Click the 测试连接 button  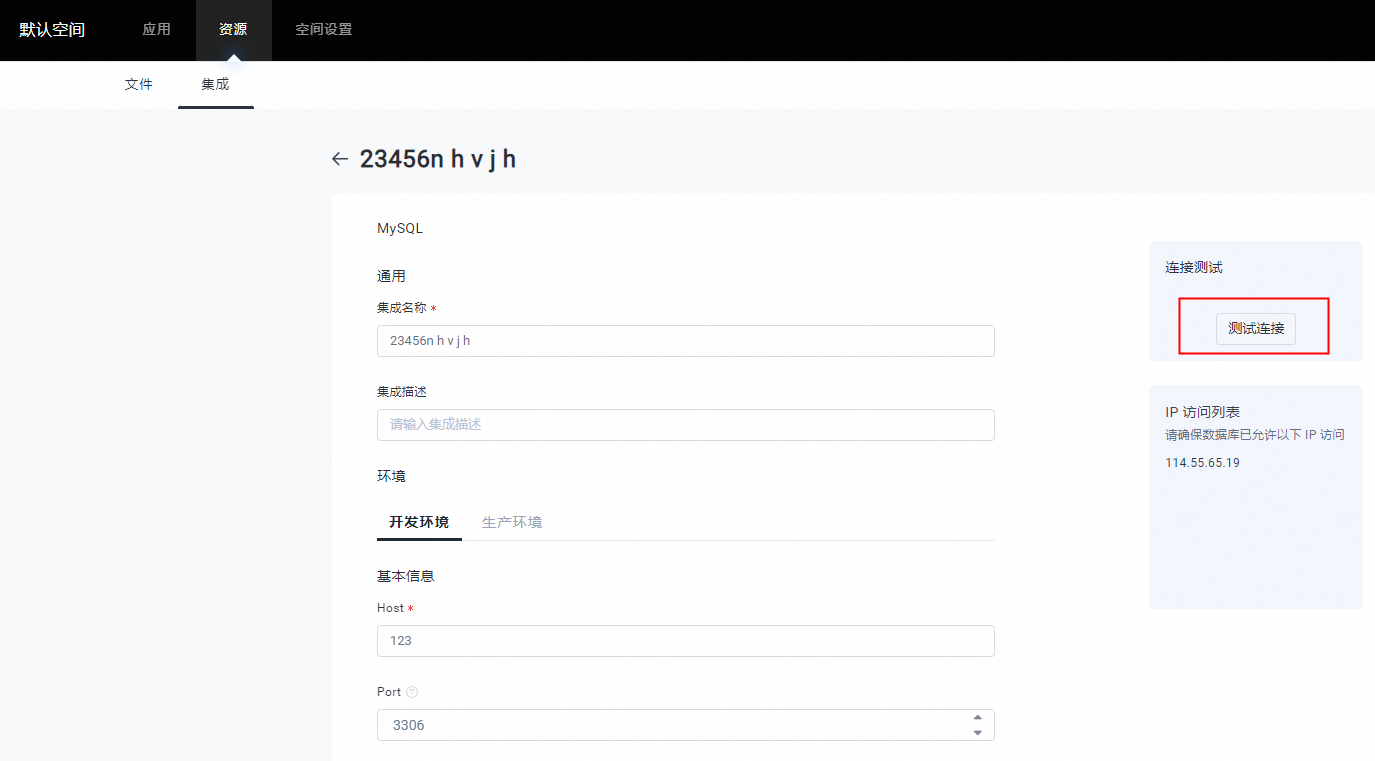point(1256,328)
